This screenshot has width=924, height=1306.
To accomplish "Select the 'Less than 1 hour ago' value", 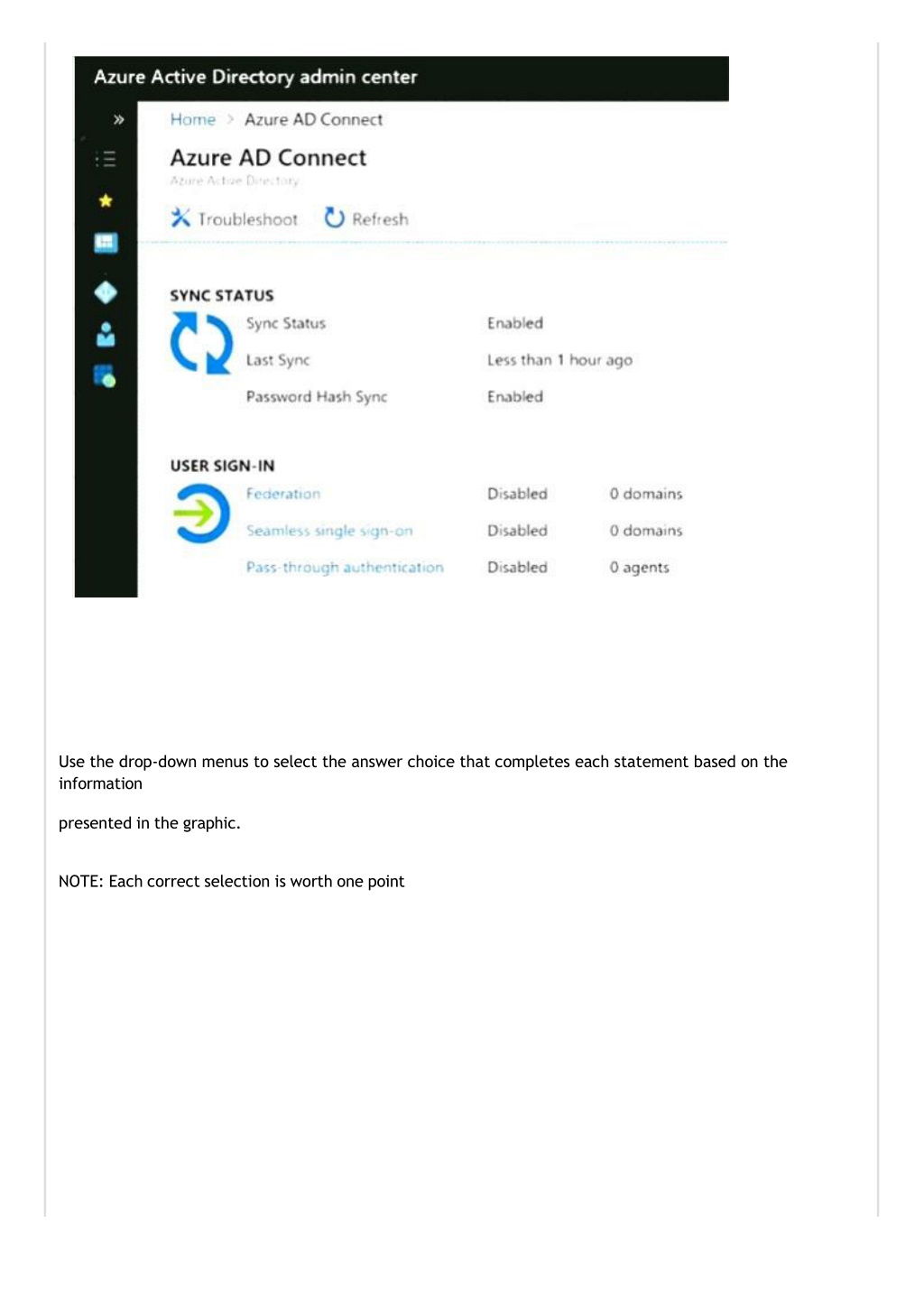I will [559, 360].
